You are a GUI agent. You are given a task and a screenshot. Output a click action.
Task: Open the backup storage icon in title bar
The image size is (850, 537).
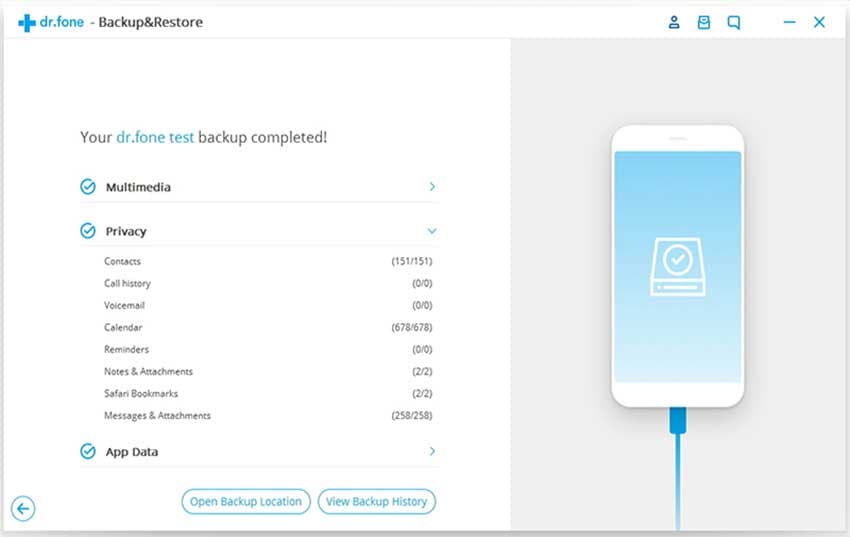click(x=704, y=22)
